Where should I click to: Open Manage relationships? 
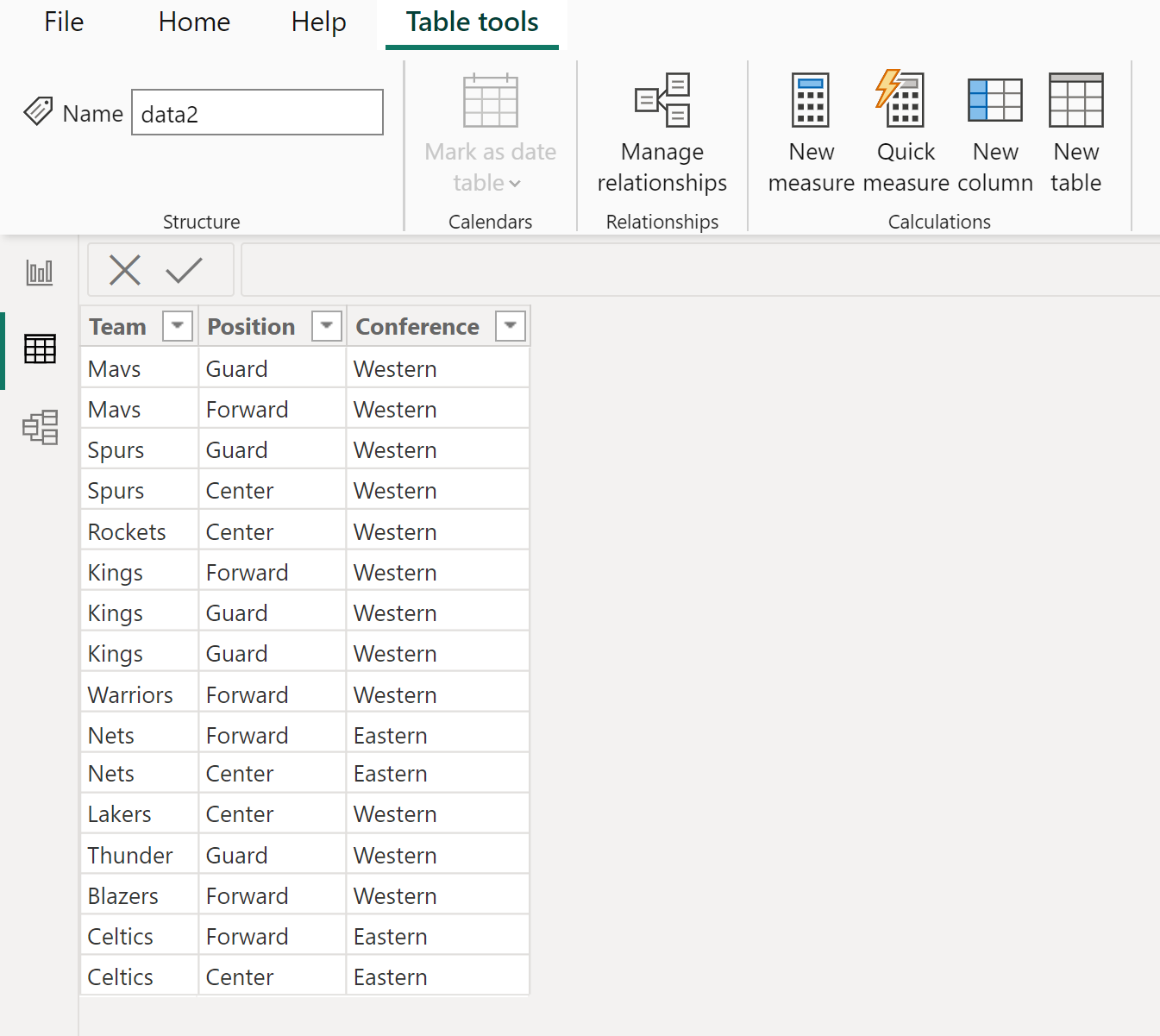662,133
